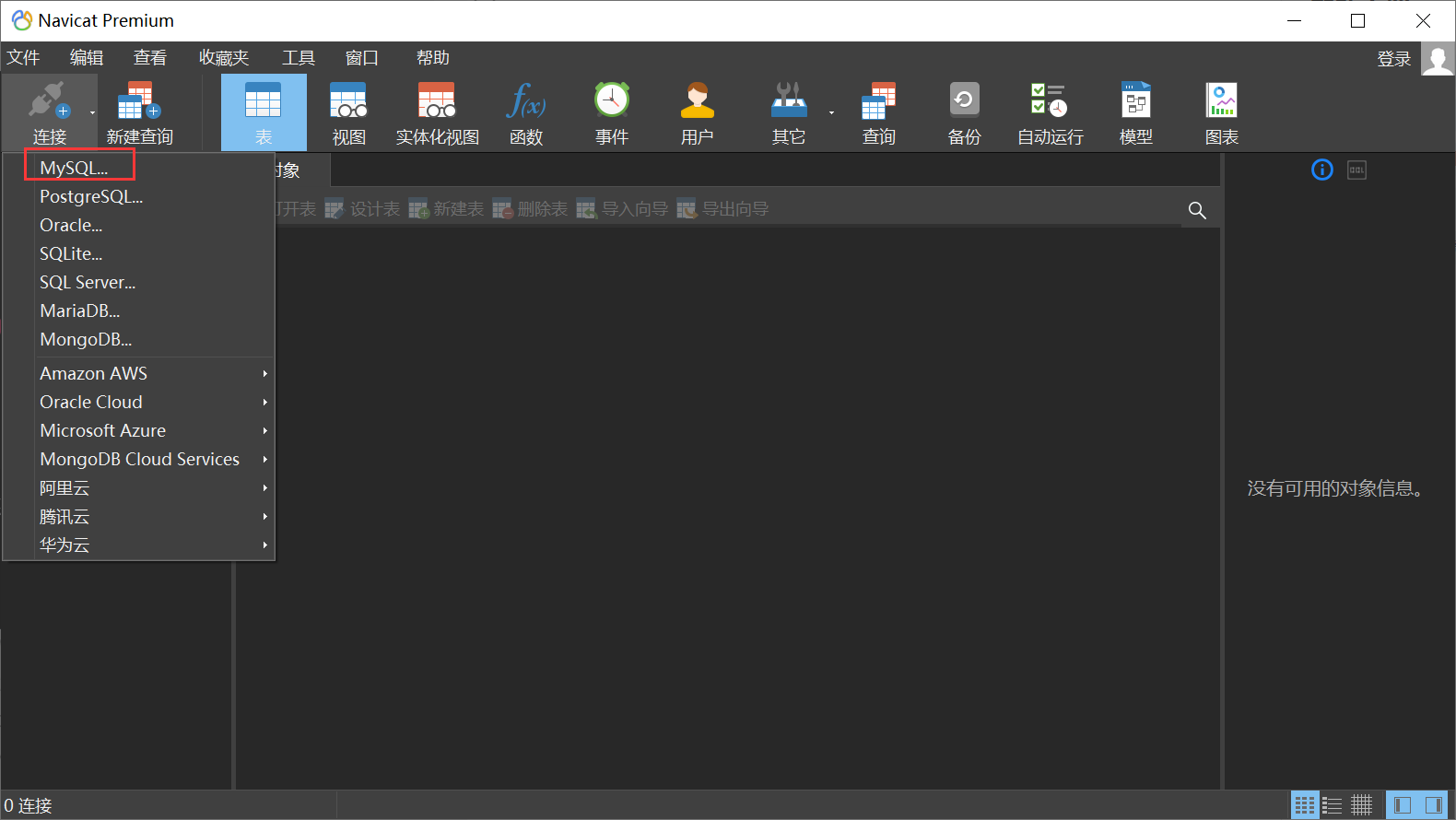Viewport: 1456px width, 820px height.
Task: Select the Table (表) toolbar icon
Action: (264, 100)
